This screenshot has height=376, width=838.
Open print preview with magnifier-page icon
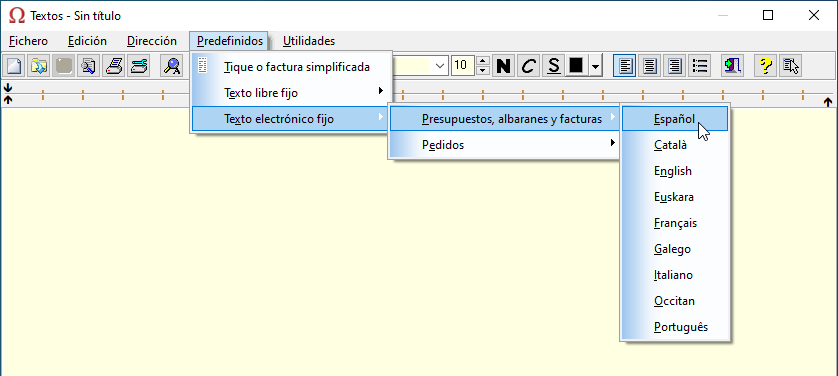tap(89, 66)
